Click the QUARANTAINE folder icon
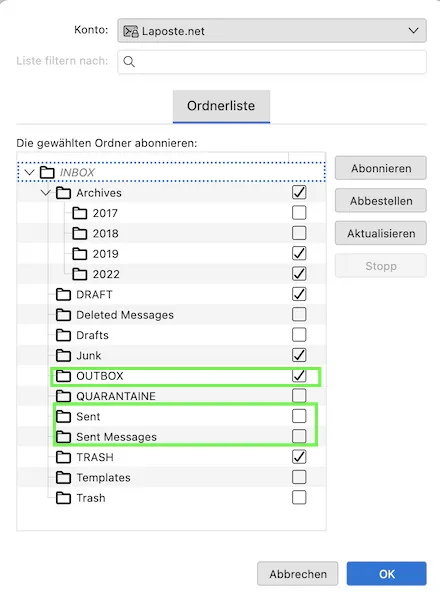Viewport: 440px width, 600px height. click(64, 396)
